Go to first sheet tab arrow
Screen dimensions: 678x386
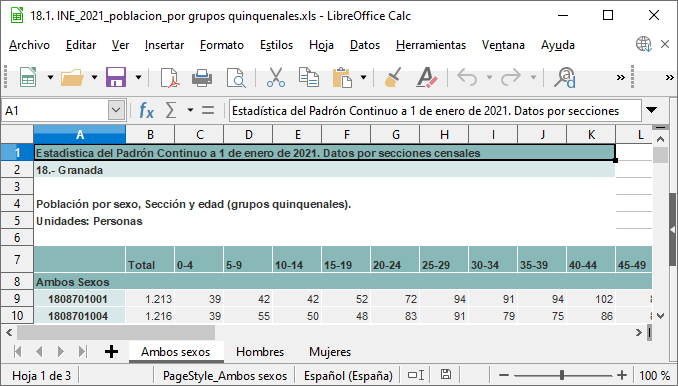point(18,351)
